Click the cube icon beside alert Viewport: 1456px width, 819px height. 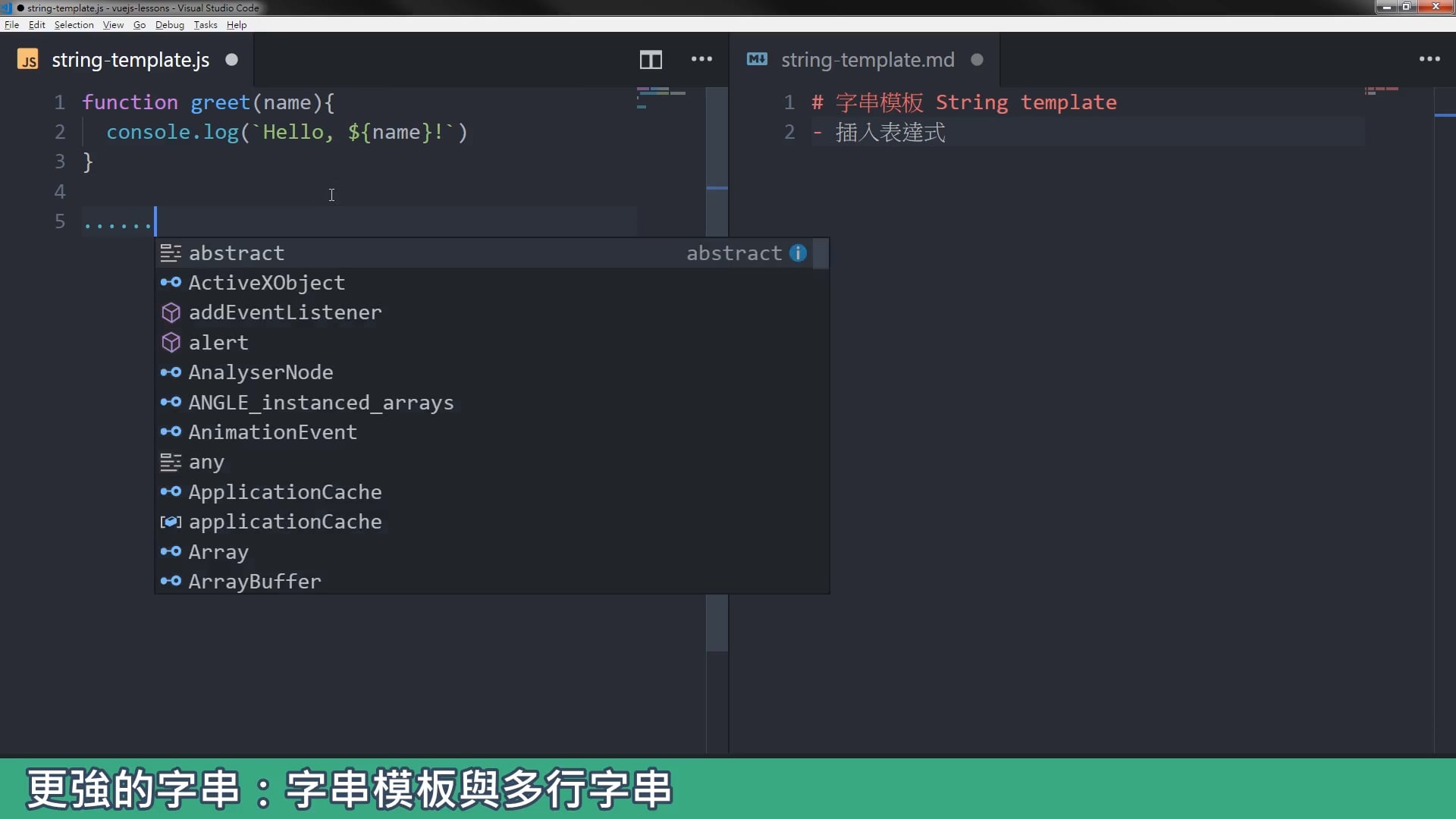pos(171,343)
